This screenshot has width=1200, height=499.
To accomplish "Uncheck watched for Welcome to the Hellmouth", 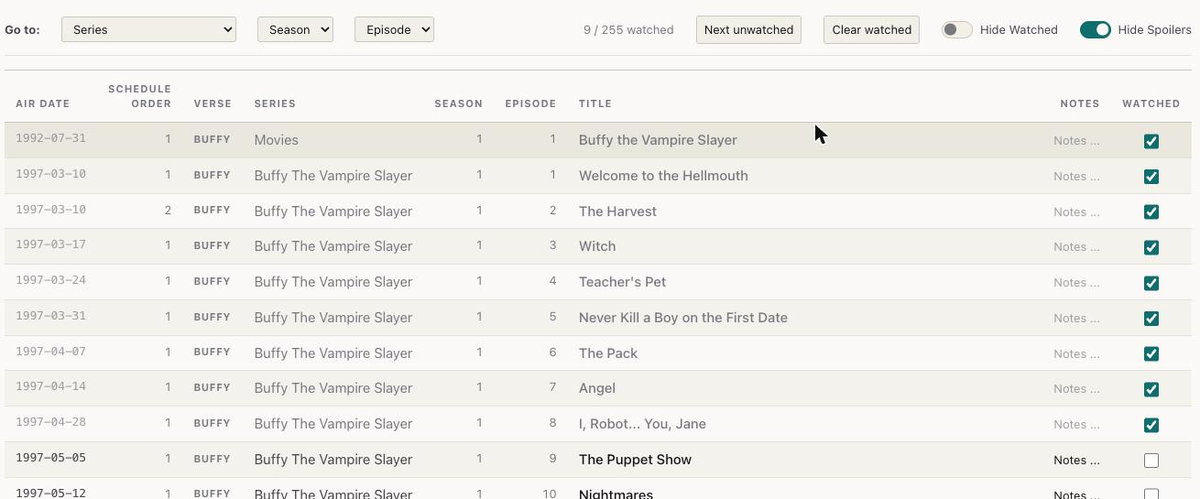I will point(1151,177).
